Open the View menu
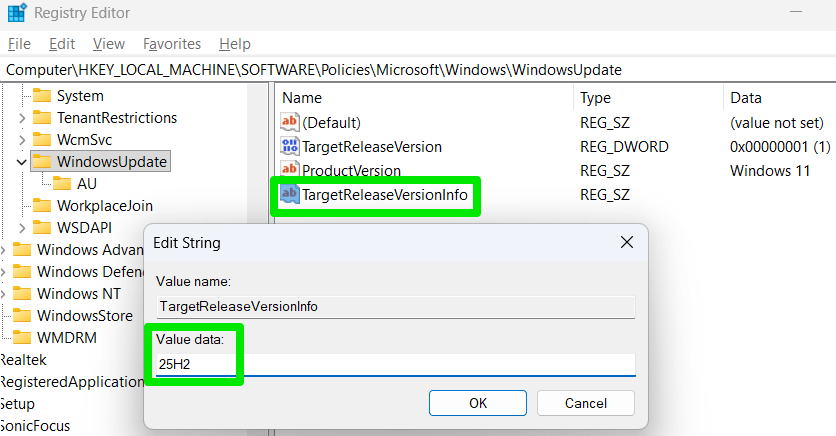Image resolution: width=836 pixels, height=436 pixels. 109,44
